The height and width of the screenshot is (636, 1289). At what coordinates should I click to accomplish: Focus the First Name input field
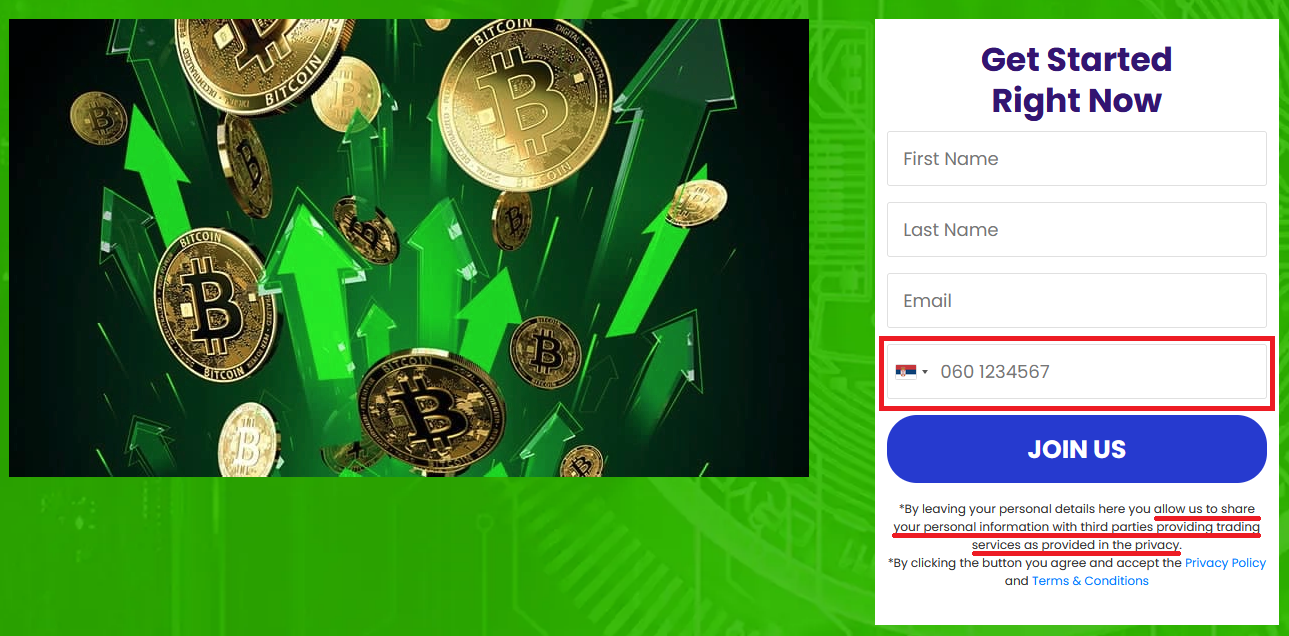pos(1076,158)
